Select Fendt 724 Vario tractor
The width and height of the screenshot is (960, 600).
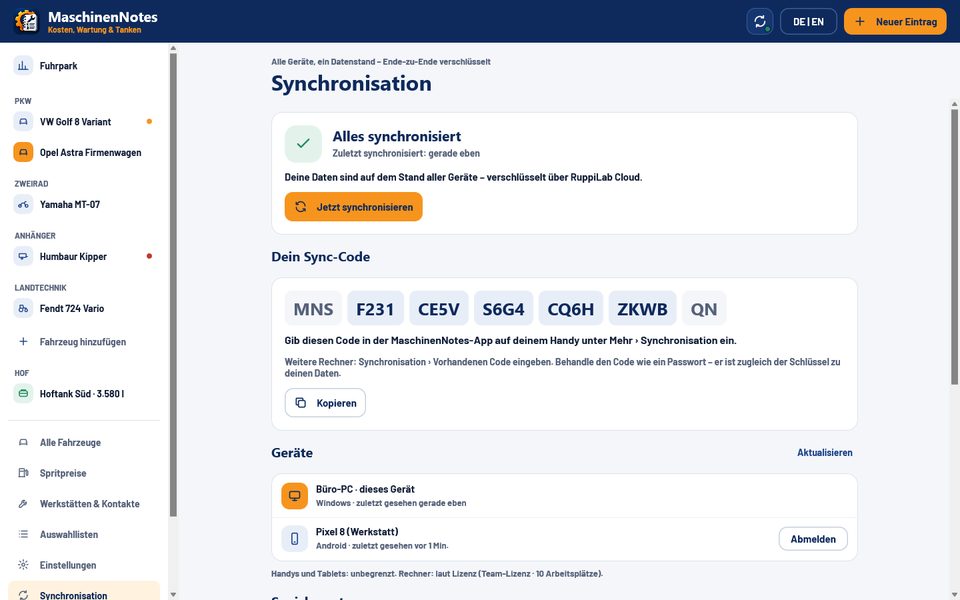84,309
